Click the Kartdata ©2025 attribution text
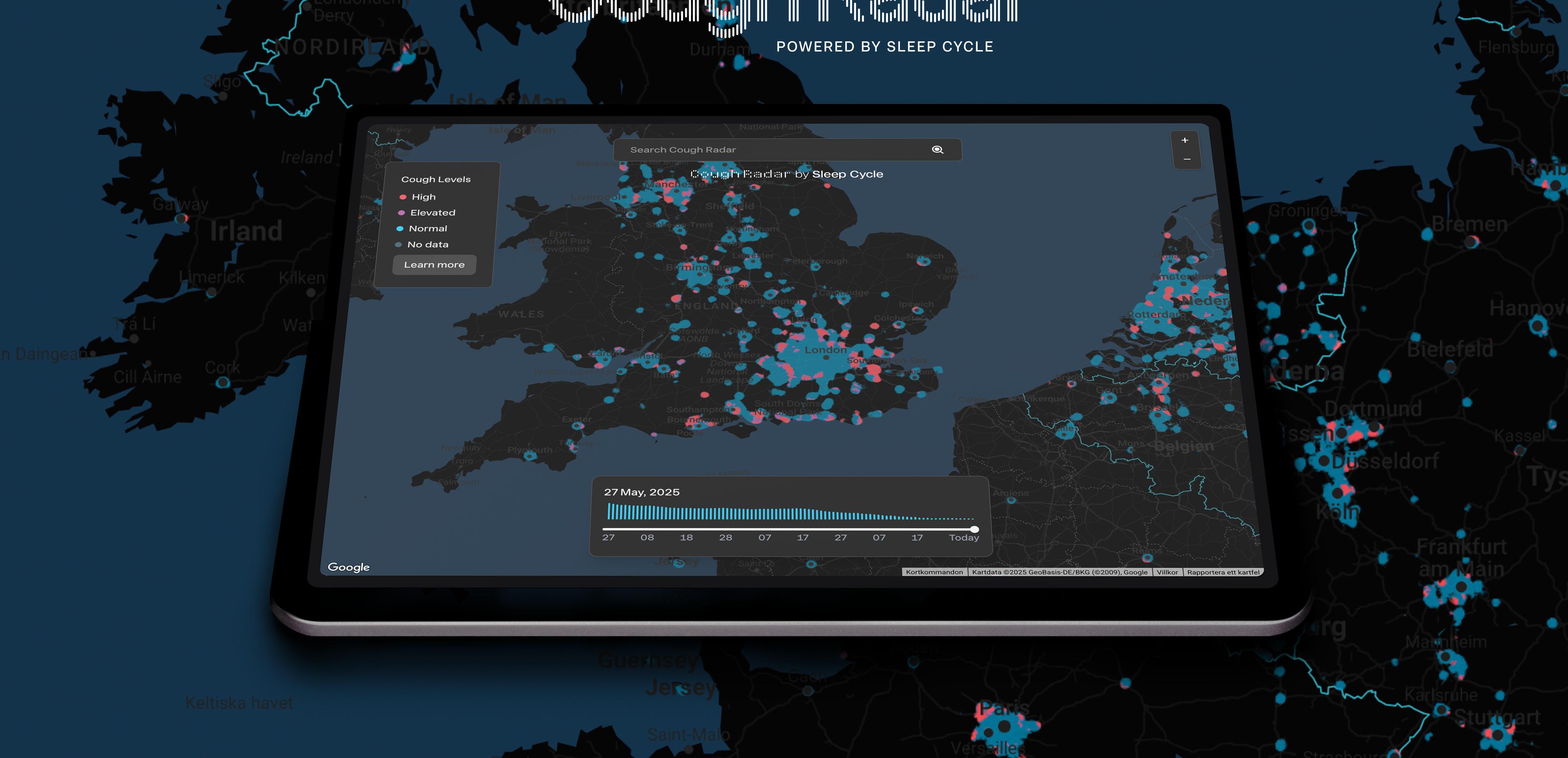Viewport: 1568px width, 758px height. click(x=1060, y=572)
